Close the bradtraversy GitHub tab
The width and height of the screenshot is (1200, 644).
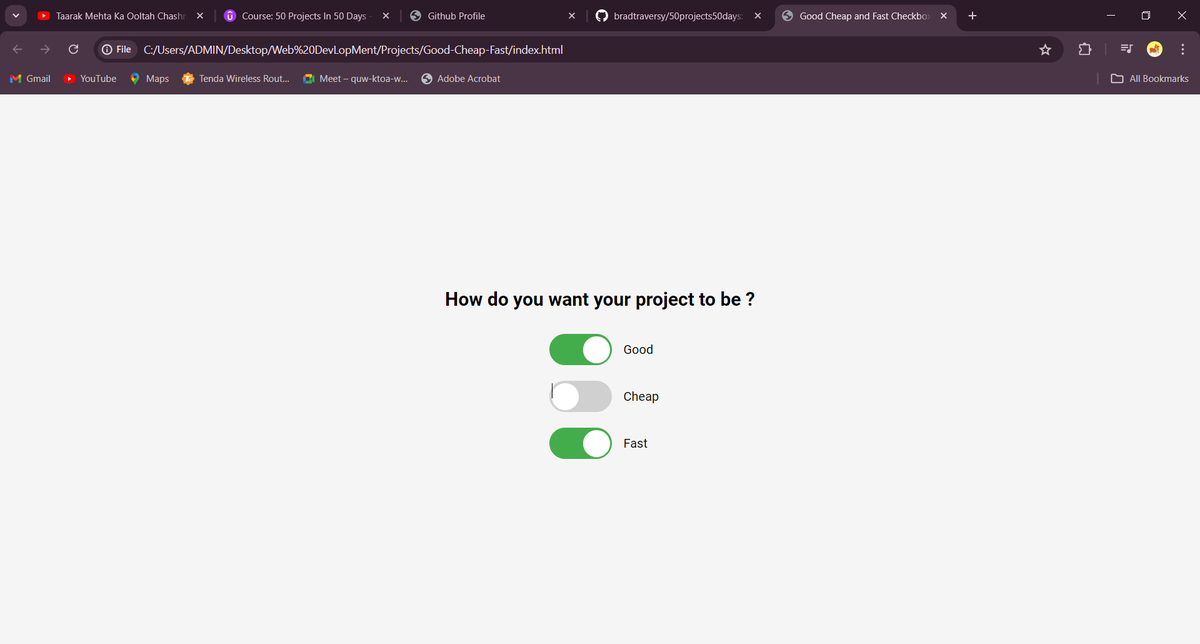click(x=757, y=16)
